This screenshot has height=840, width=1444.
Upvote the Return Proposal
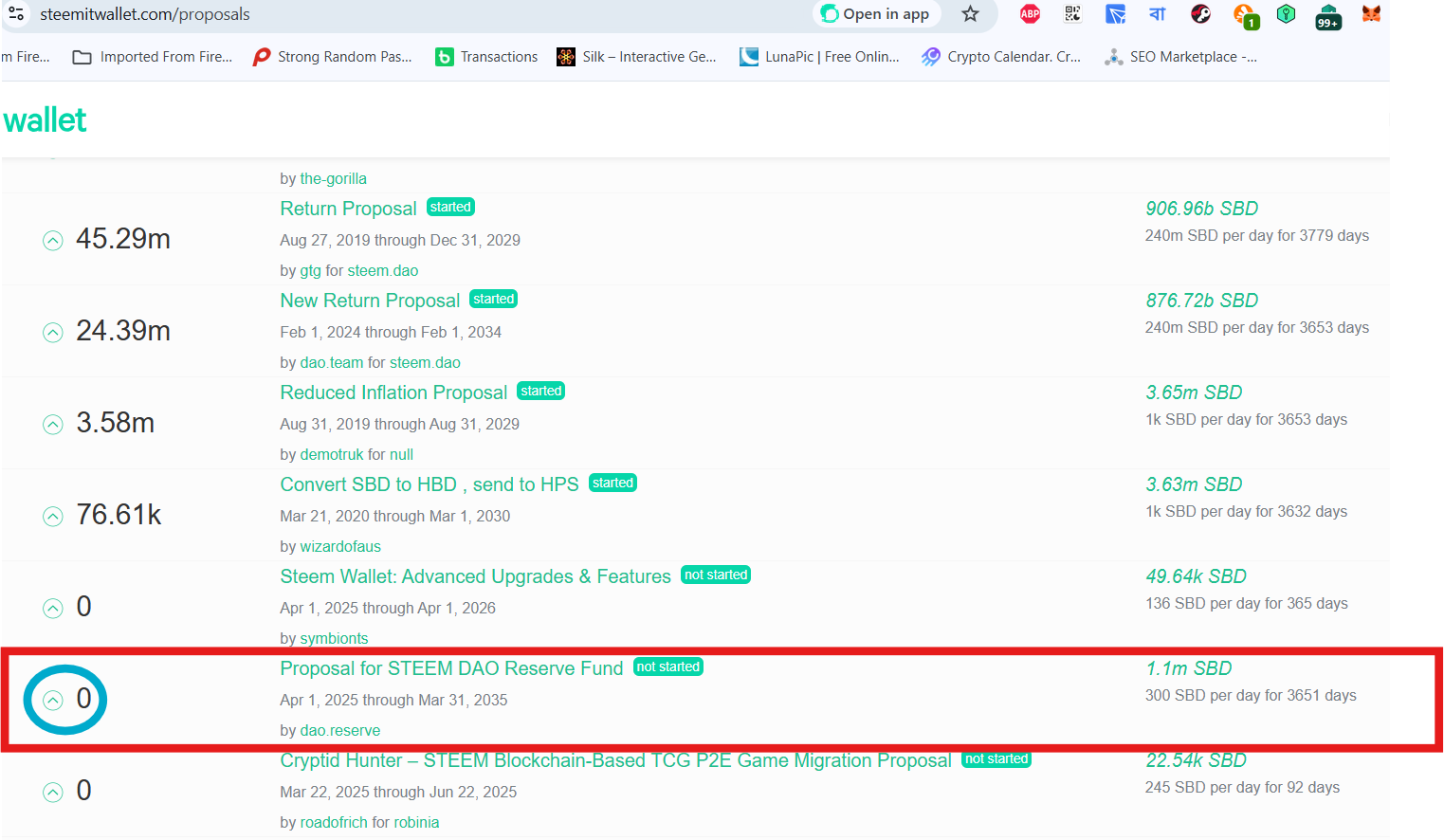click(x=53, y=241)
